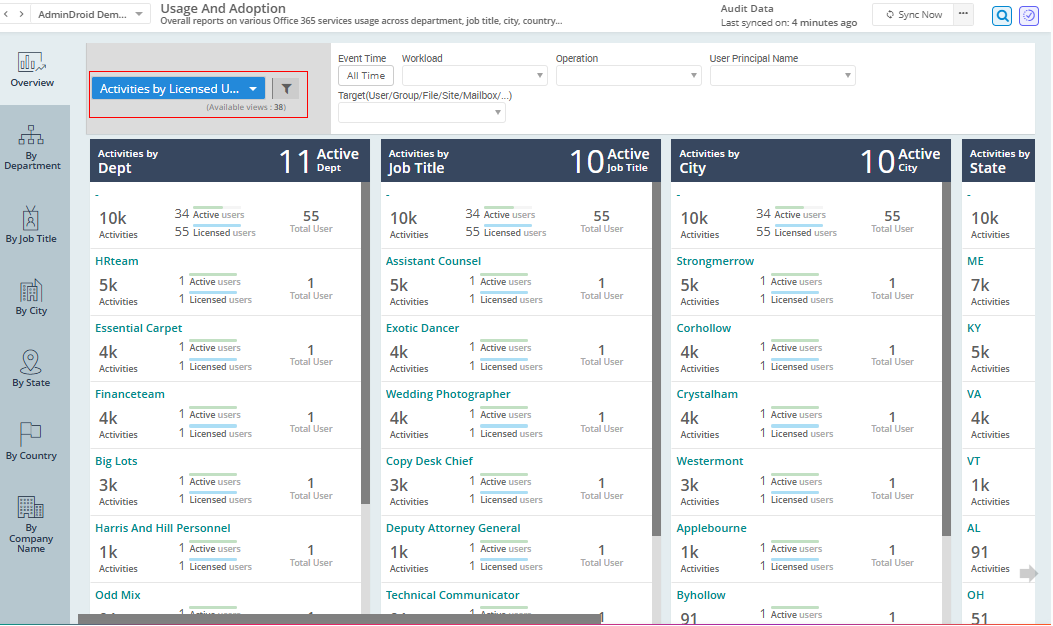Open the Event Time filter dropdown

tap(365, 75)
